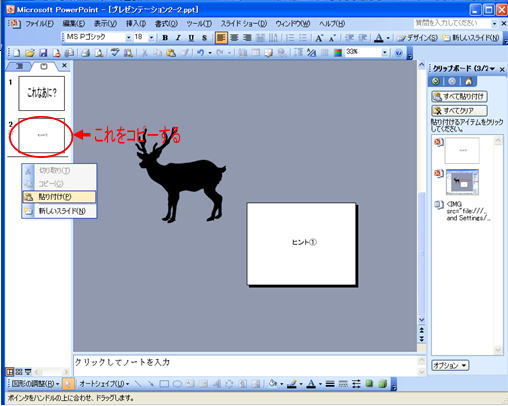Screen dimensions: 508x406
Task: Click the Undo arrow icon
Action: point(200,53)
